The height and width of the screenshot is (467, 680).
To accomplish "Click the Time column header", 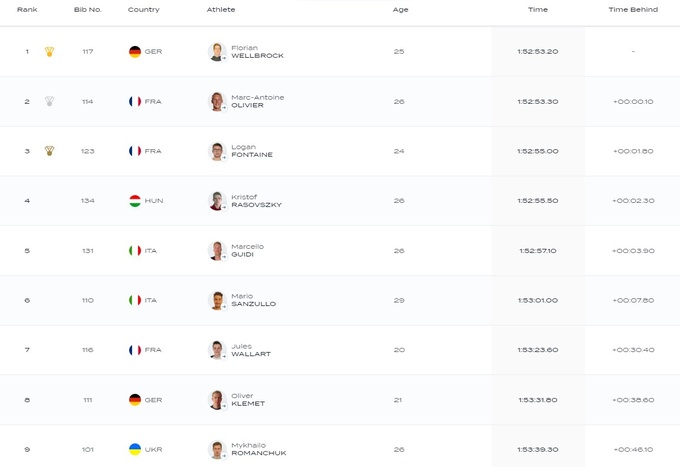I will tap(537, 9).
